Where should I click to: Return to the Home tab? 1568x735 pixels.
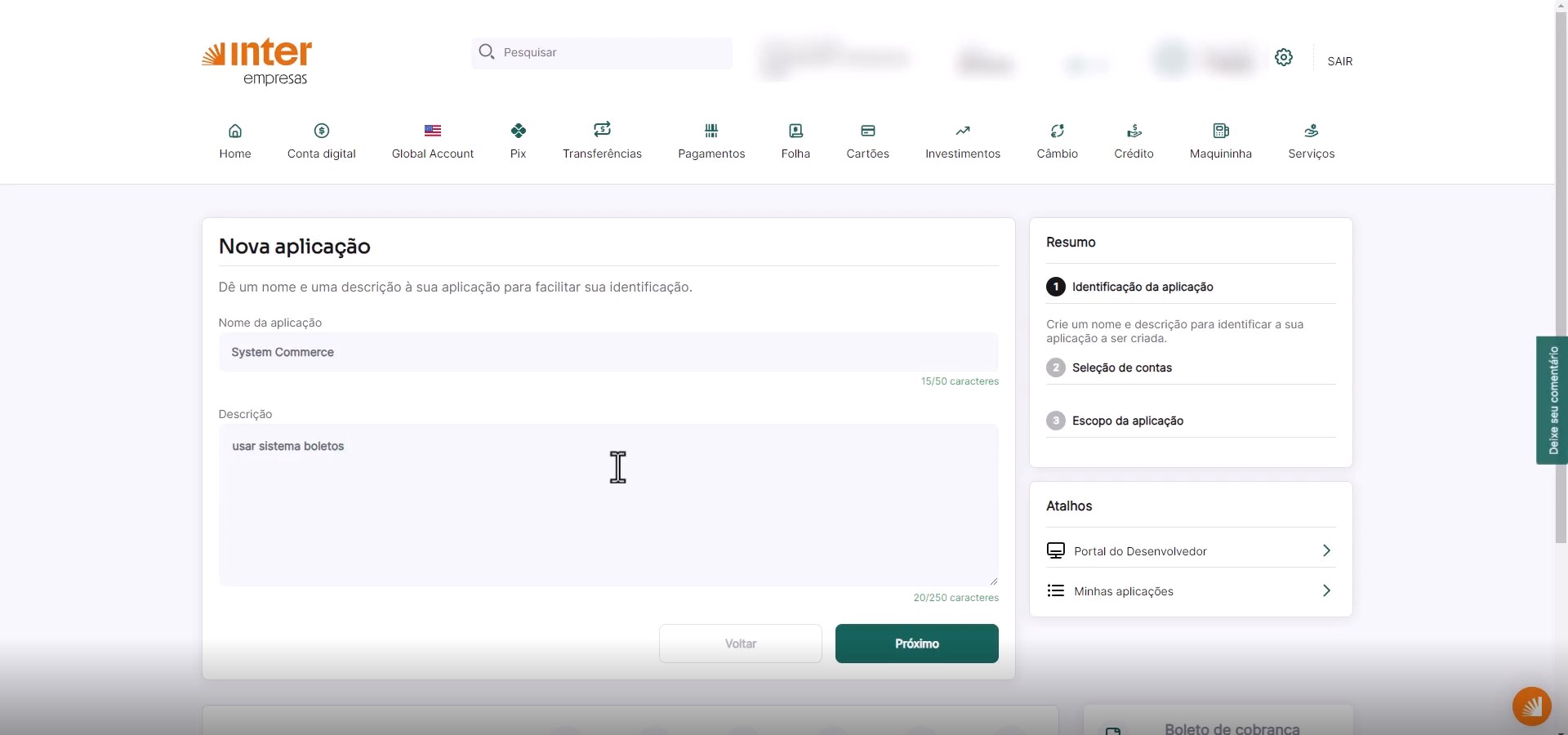235,140
